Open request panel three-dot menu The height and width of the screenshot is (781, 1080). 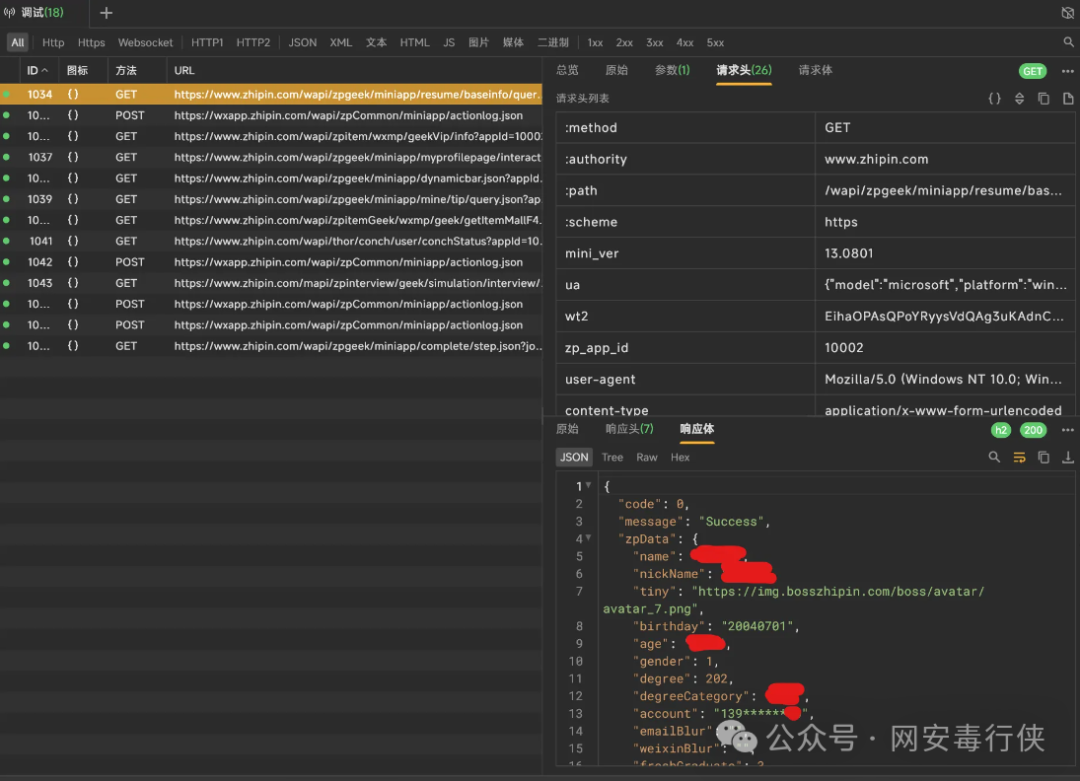click(1068, 71)
